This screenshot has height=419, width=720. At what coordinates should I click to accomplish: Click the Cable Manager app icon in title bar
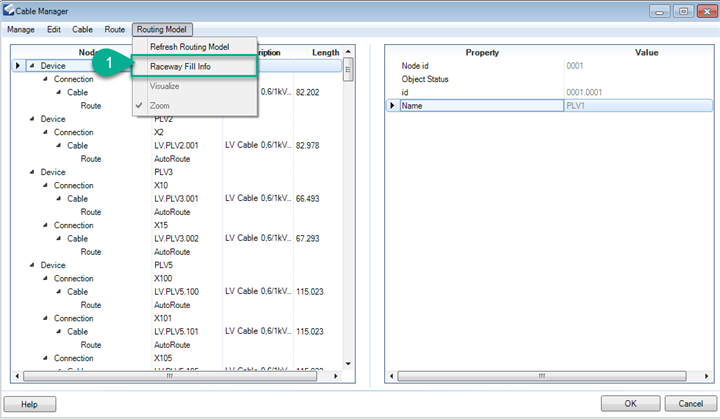(8, 10)
